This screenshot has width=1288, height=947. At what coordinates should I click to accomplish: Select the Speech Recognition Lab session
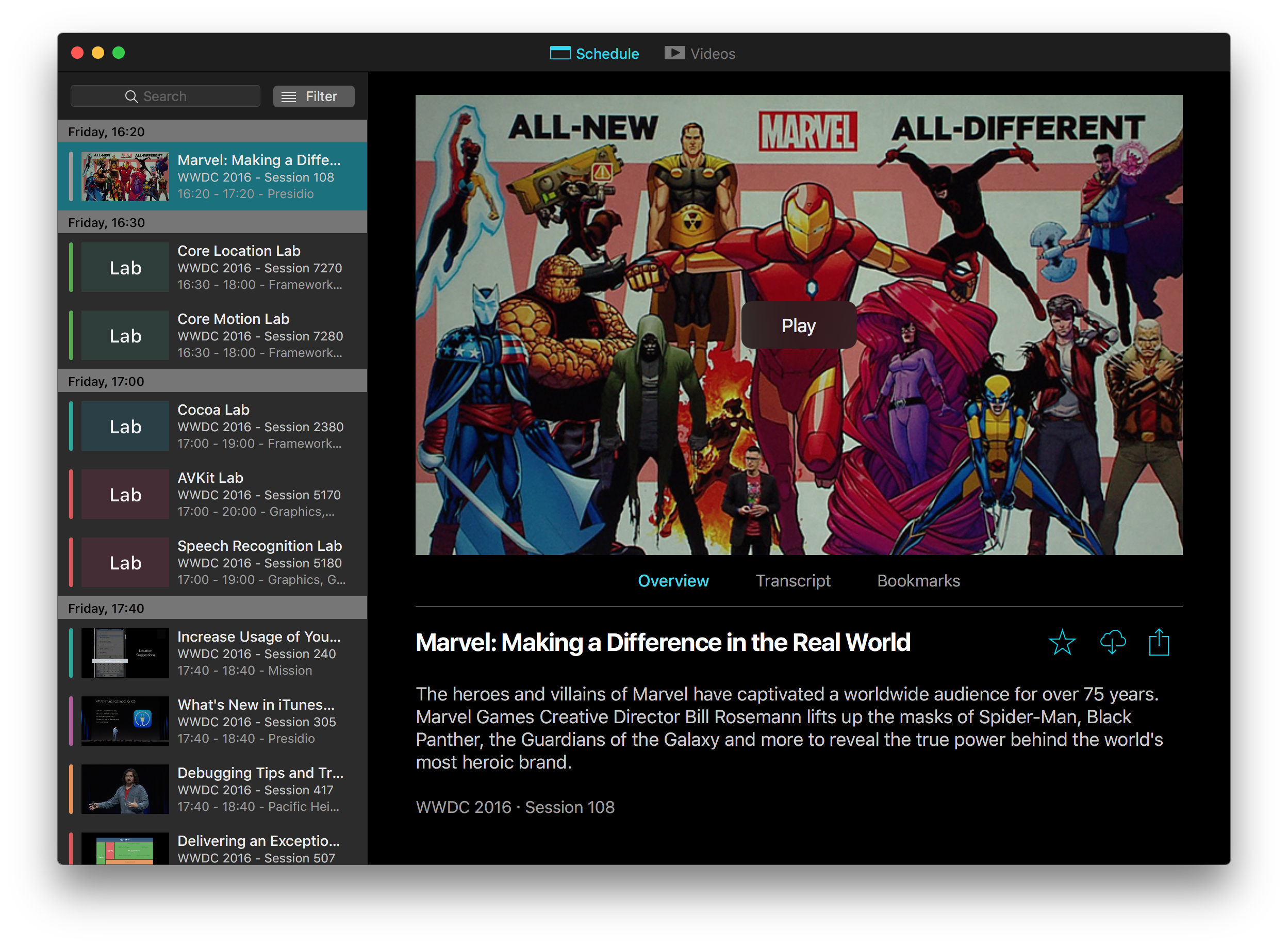tap(259, 562)
